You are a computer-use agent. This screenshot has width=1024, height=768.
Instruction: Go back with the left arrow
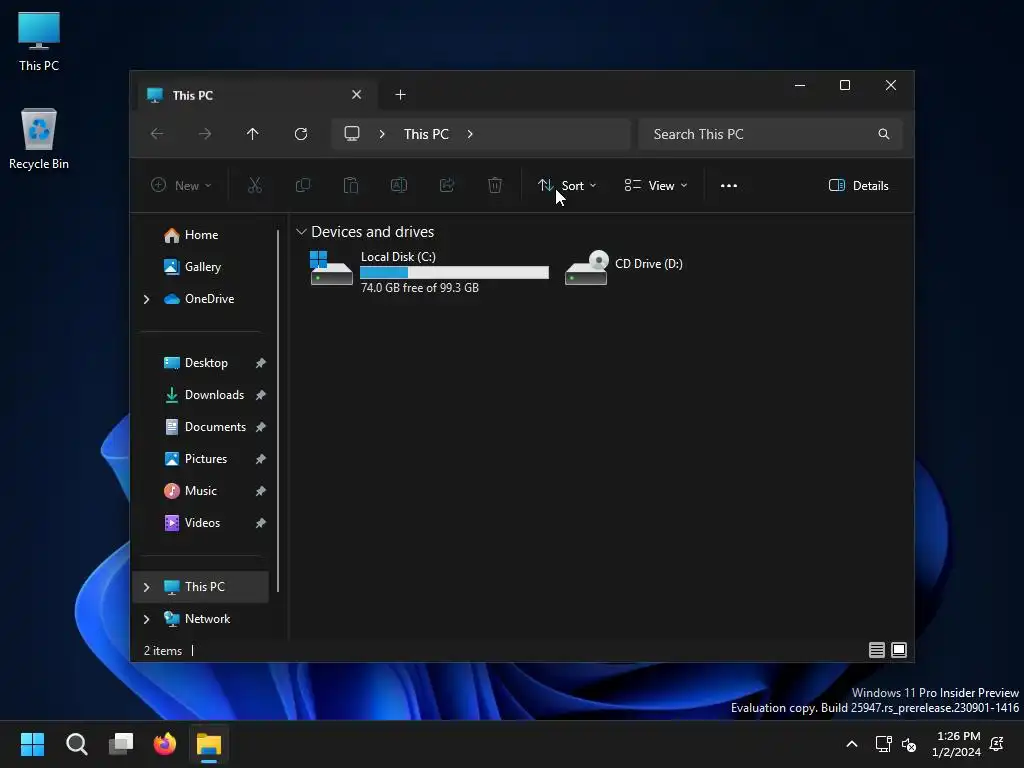[157, 134]
